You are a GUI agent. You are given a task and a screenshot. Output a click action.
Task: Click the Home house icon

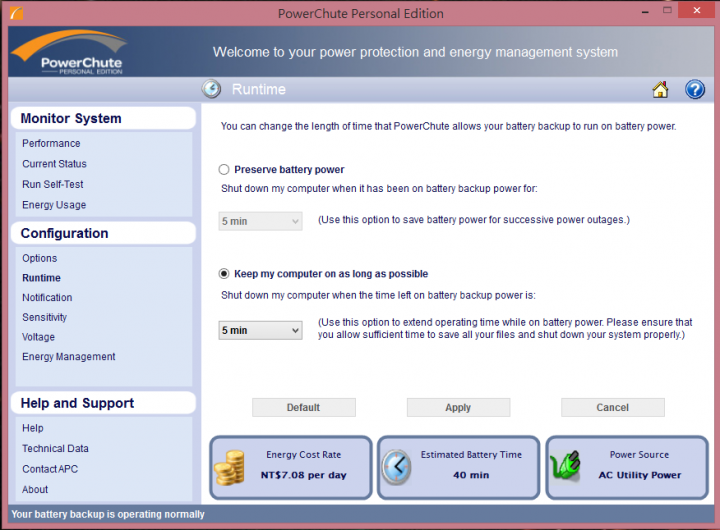(x=660, y=89)
